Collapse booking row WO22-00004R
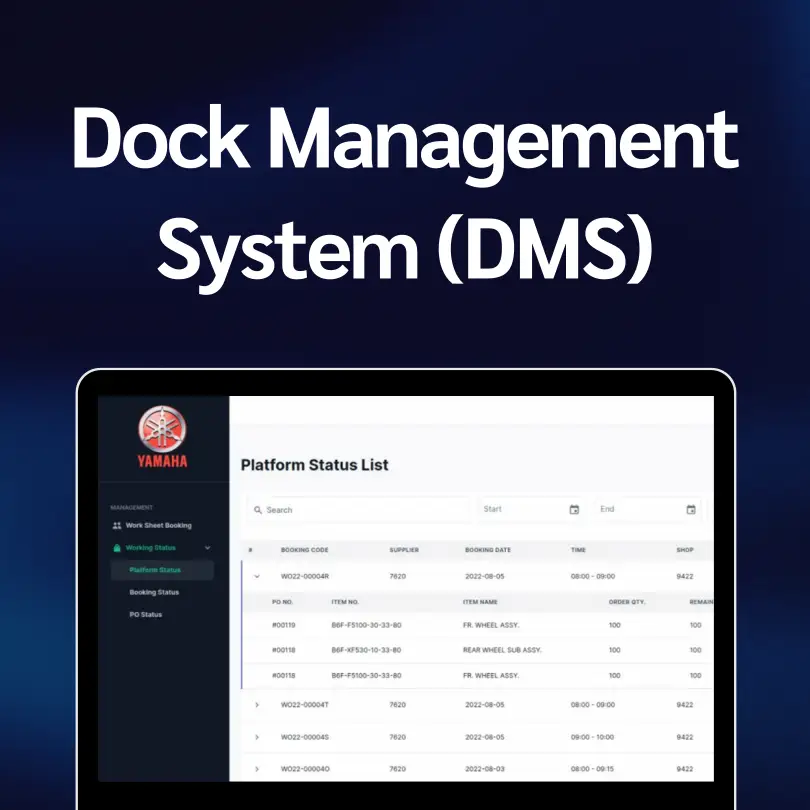Image resolution: width=810 pixels, height=810 pixels. [257, 577]
